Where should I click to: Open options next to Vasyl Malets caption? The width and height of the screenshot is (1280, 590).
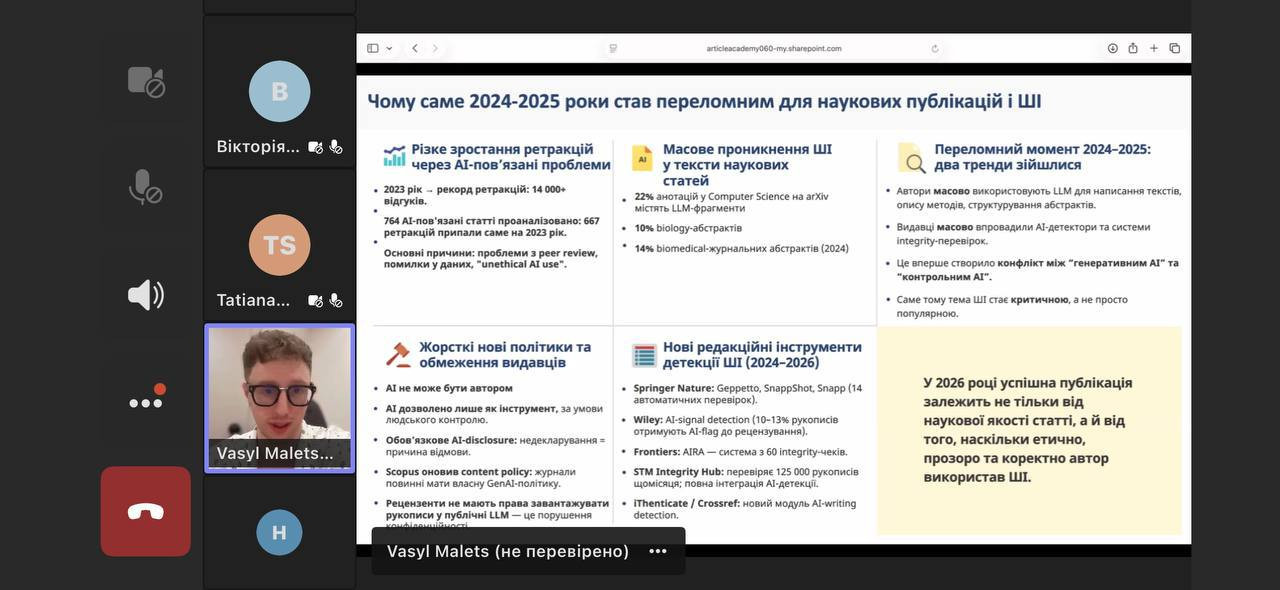click(657, 551)
